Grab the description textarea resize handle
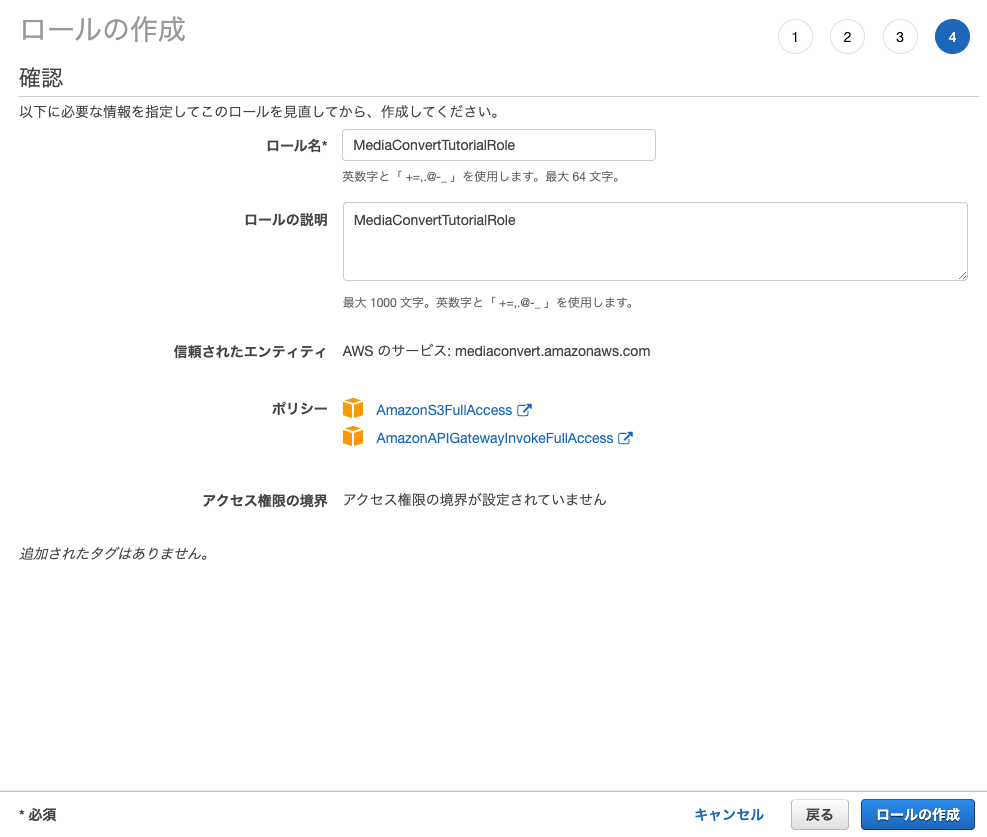 click(962, 276)
